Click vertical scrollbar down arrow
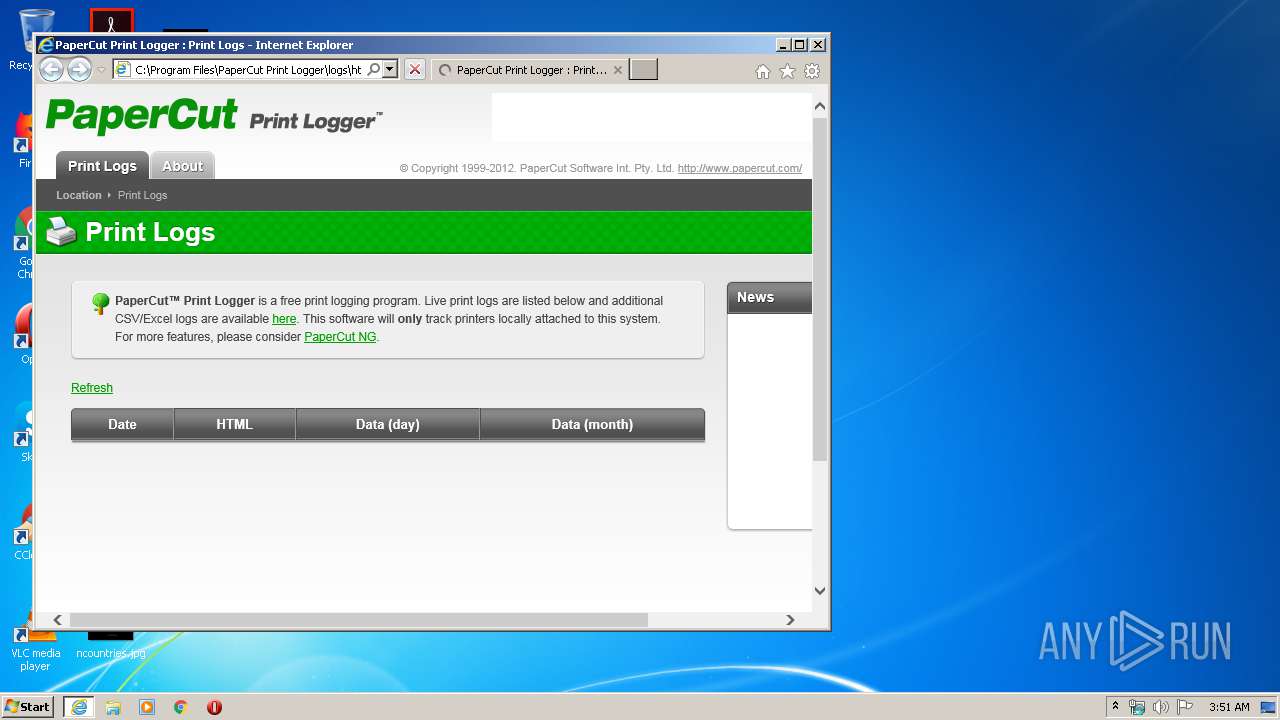 pyautogui.click(x=820, y=590)
